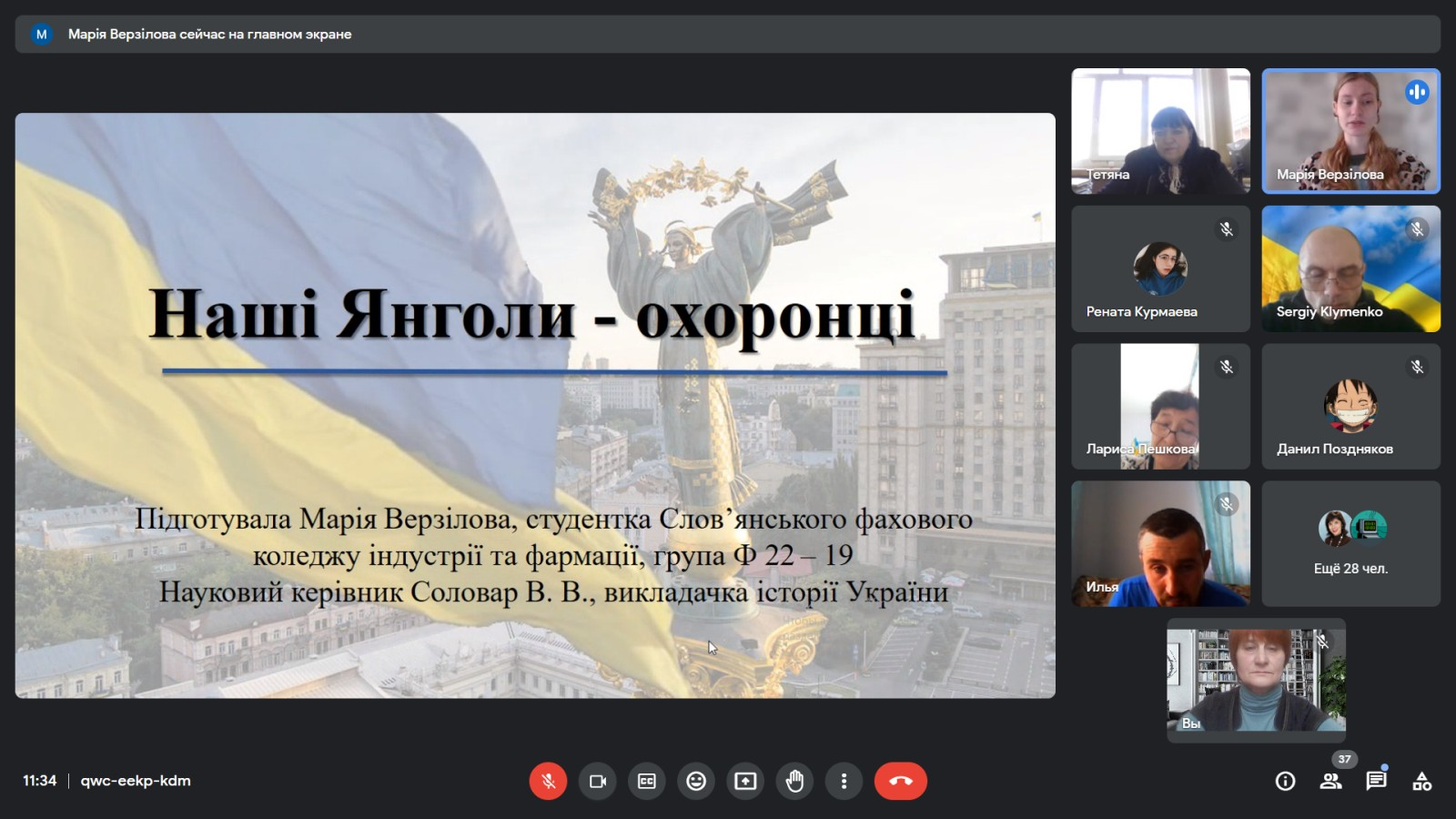Click the 'М' avatar in the presenter banner
The image size is (1456, 819).
pyautogui.click(x=41, y=35)
